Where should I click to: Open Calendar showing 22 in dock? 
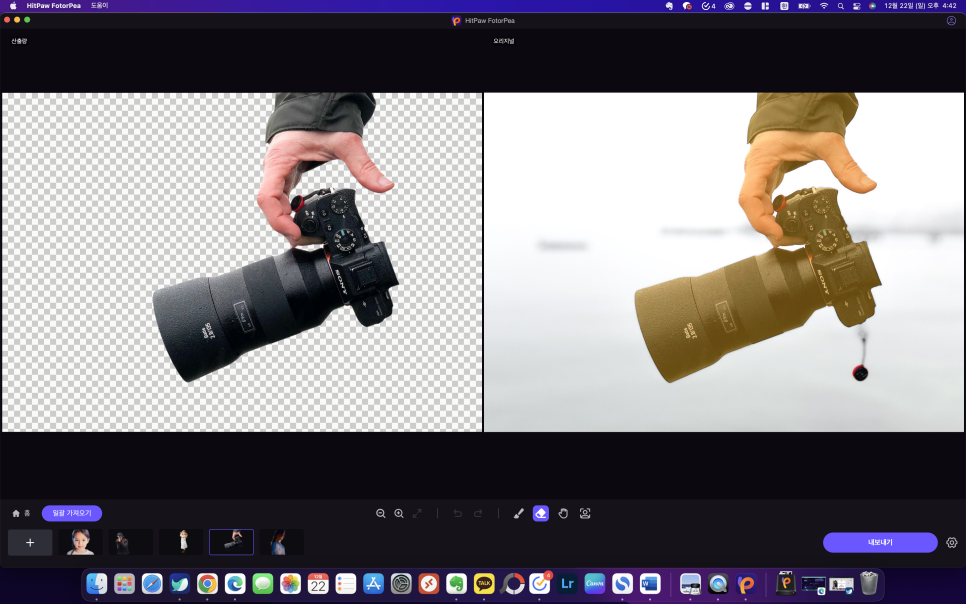pos(318,583)
